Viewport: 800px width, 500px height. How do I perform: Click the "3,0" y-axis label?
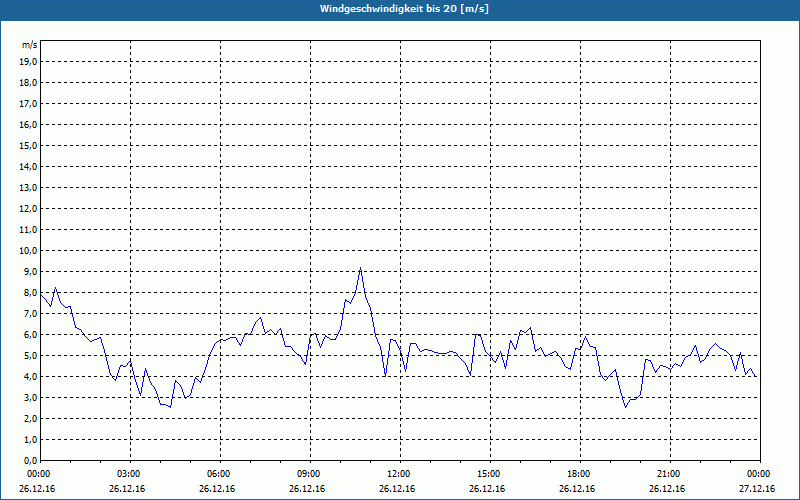click(30, 397)
